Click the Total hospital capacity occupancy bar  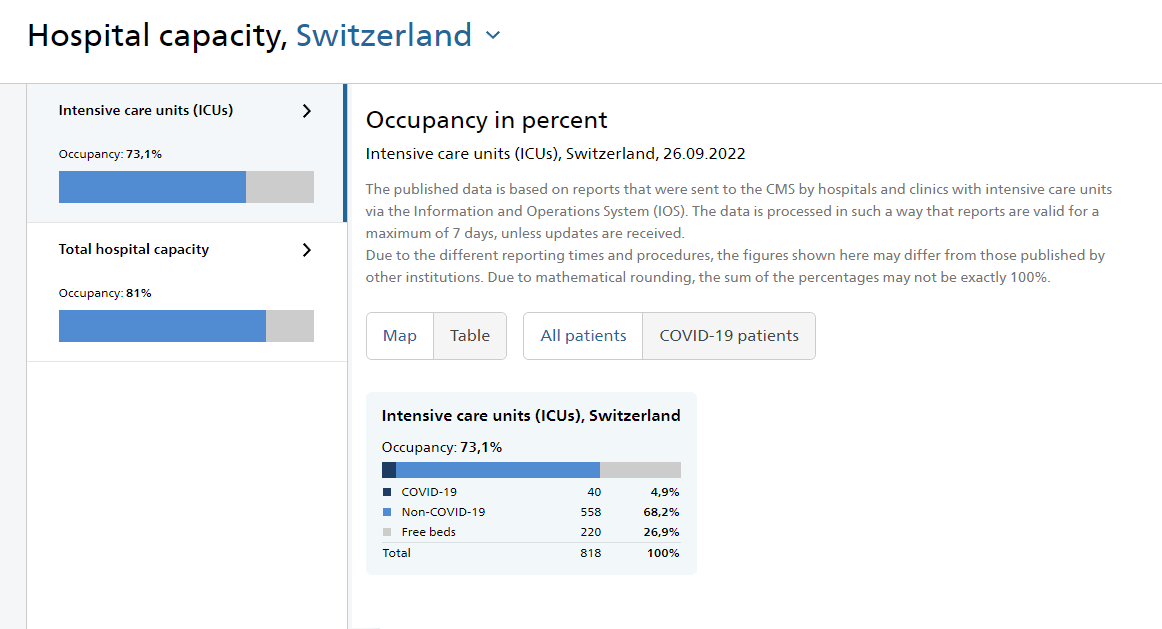coord(186,326)
